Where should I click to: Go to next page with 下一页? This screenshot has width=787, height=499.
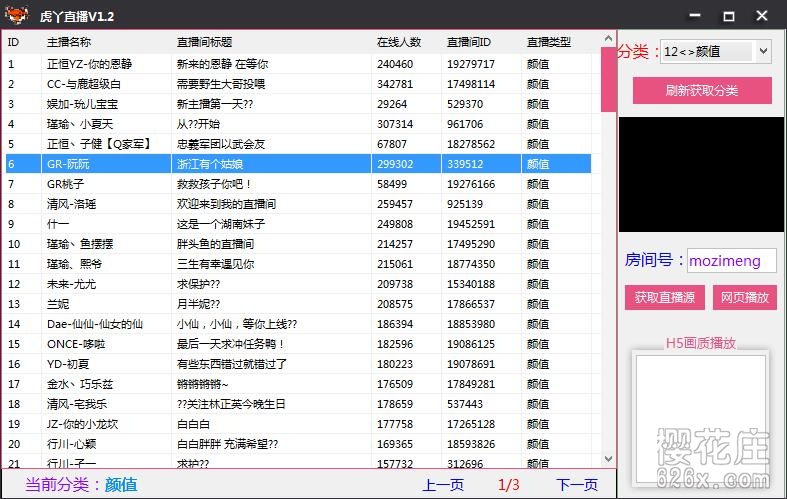[x=577, y=485]
